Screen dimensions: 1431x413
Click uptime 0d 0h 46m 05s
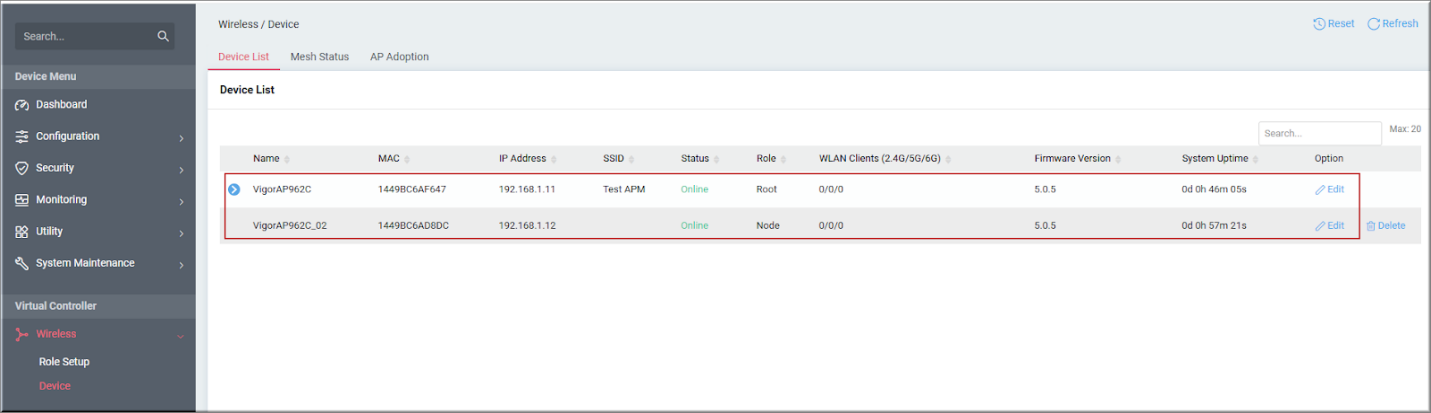(1214, 189)
